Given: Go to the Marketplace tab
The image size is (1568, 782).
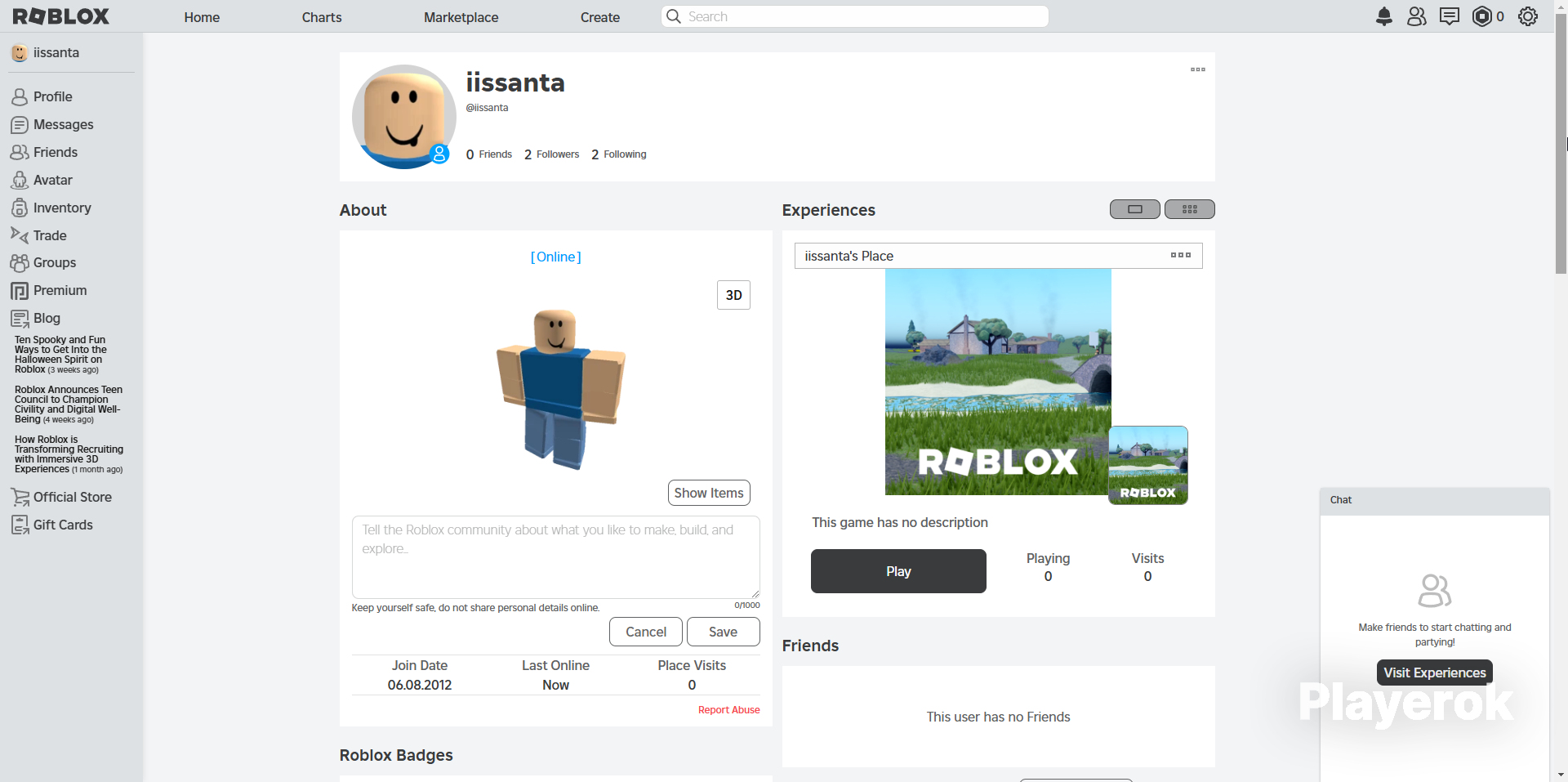Looking at the screenshot, I should point(461,17).
